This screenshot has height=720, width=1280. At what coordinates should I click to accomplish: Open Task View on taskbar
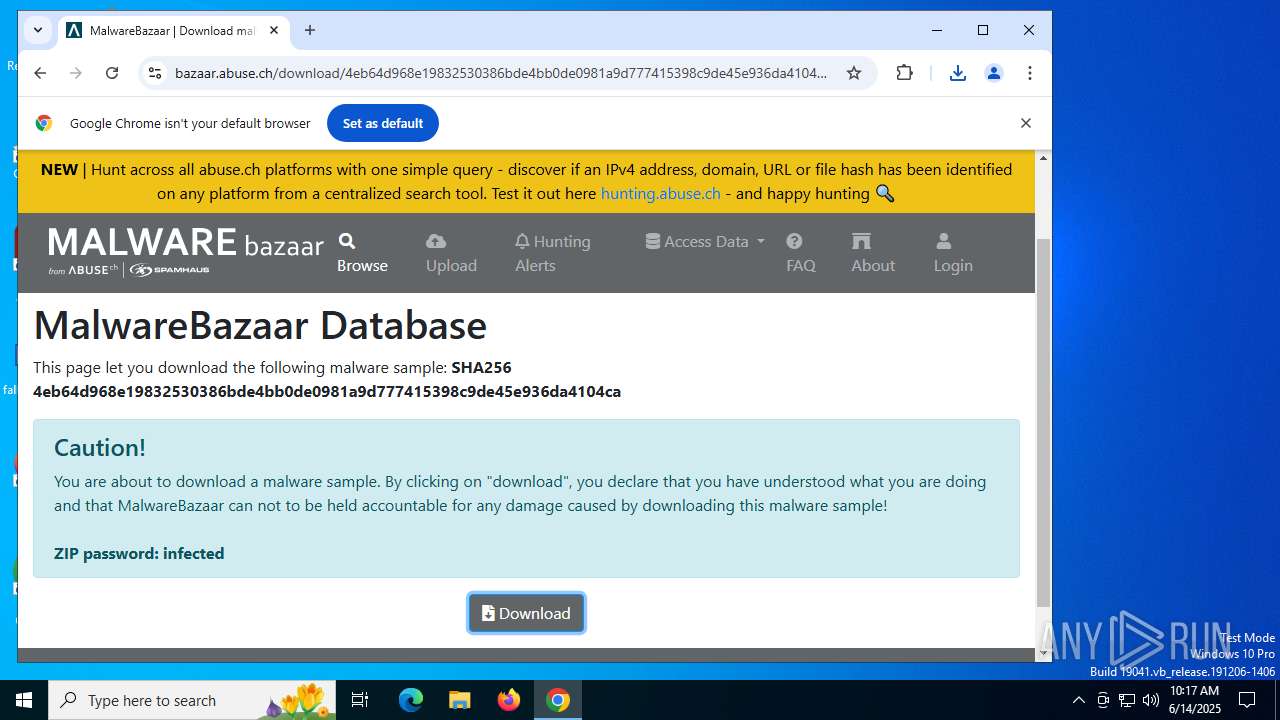[x=361, y=700]
